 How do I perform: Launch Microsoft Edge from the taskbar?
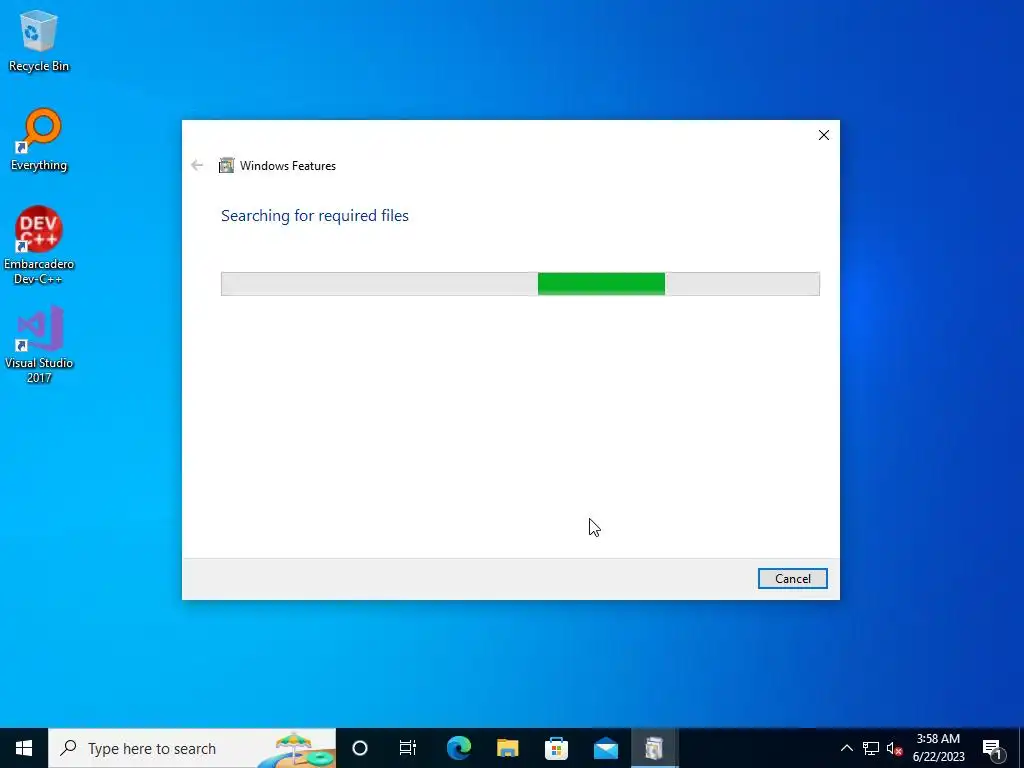tap(459, 748)
